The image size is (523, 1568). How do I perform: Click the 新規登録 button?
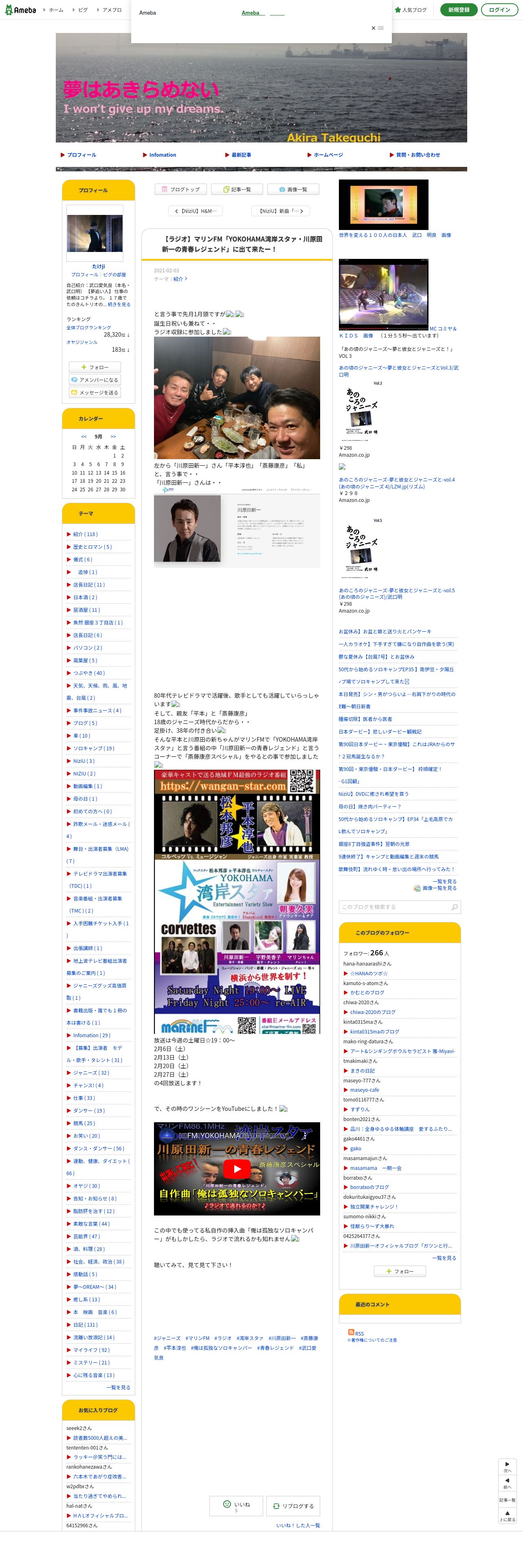[459, 10]
